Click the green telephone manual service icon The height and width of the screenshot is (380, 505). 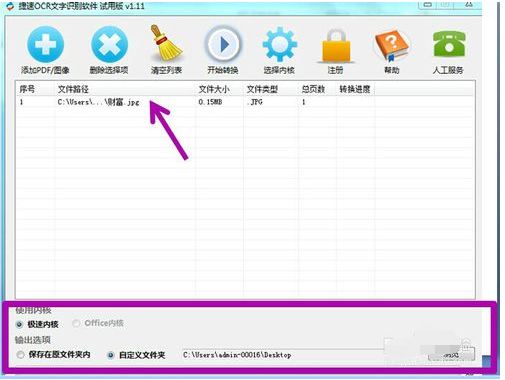[x=449, y=44]
